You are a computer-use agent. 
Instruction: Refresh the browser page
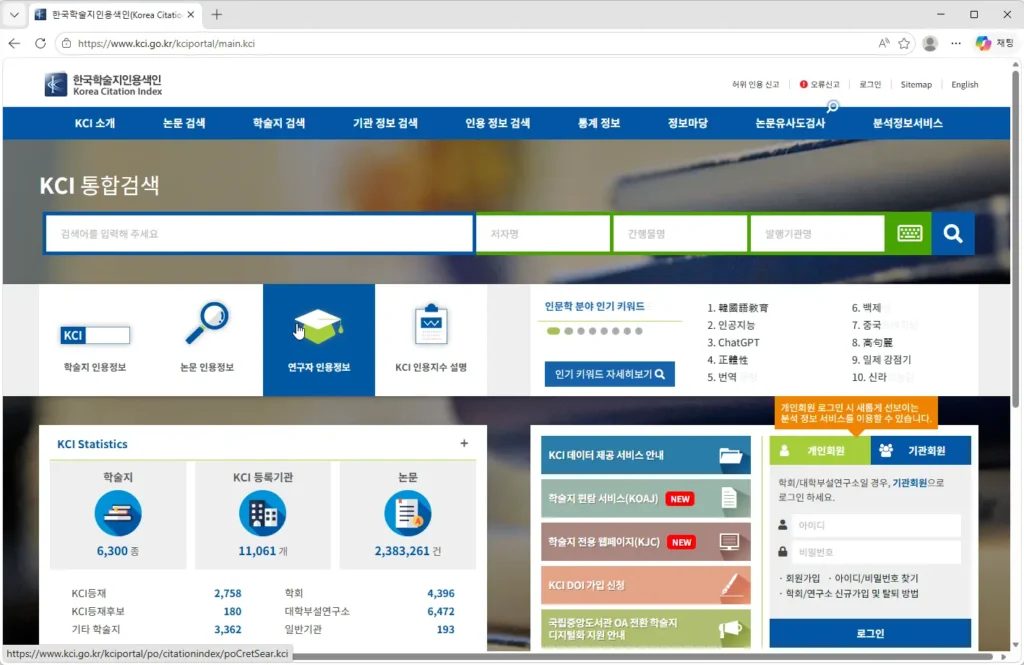click(40, 43)
